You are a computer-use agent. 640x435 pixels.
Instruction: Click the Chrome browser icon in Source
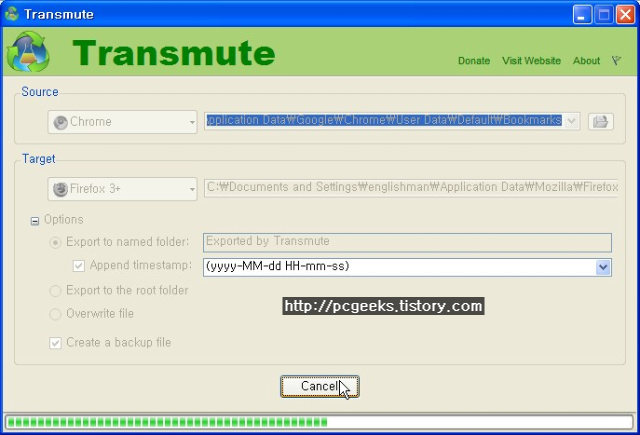coord(60,122)
